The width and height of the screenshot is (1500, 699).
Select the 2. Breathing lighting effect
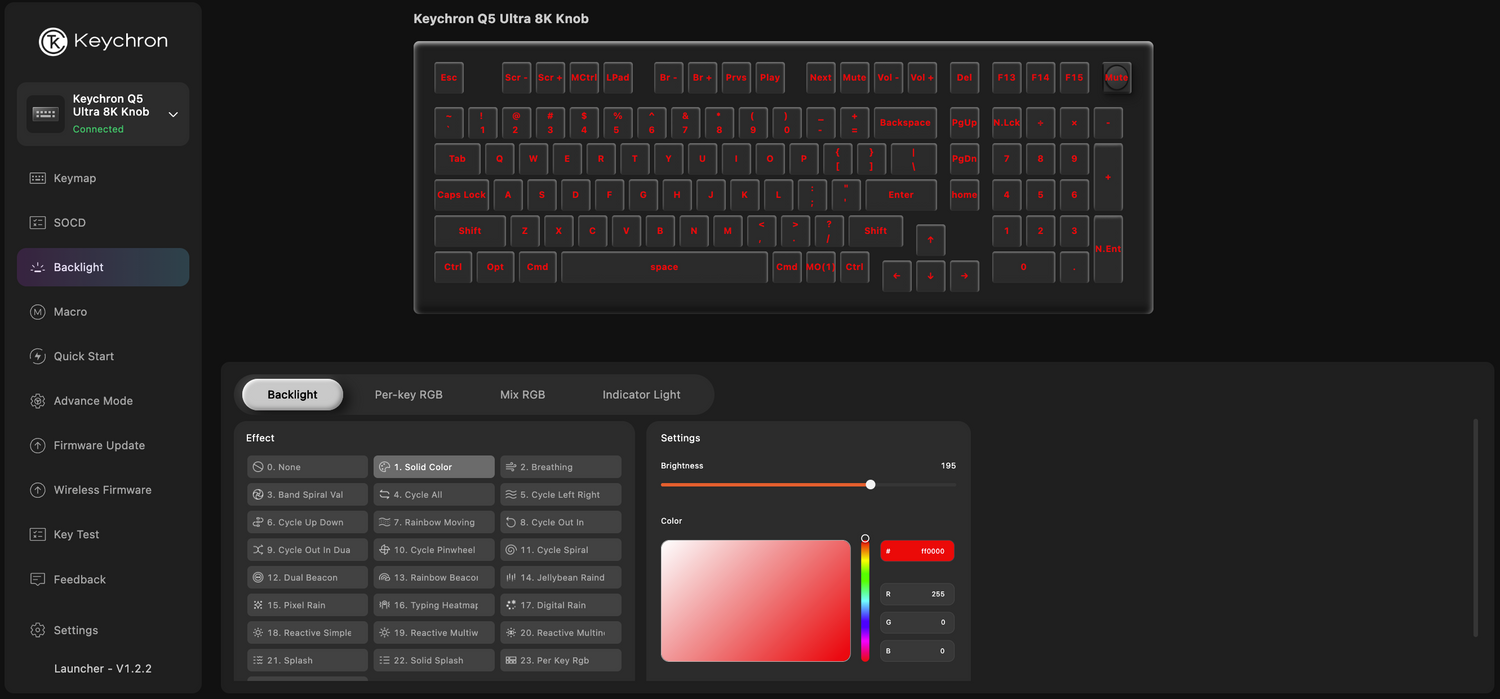tap(560, 466)
